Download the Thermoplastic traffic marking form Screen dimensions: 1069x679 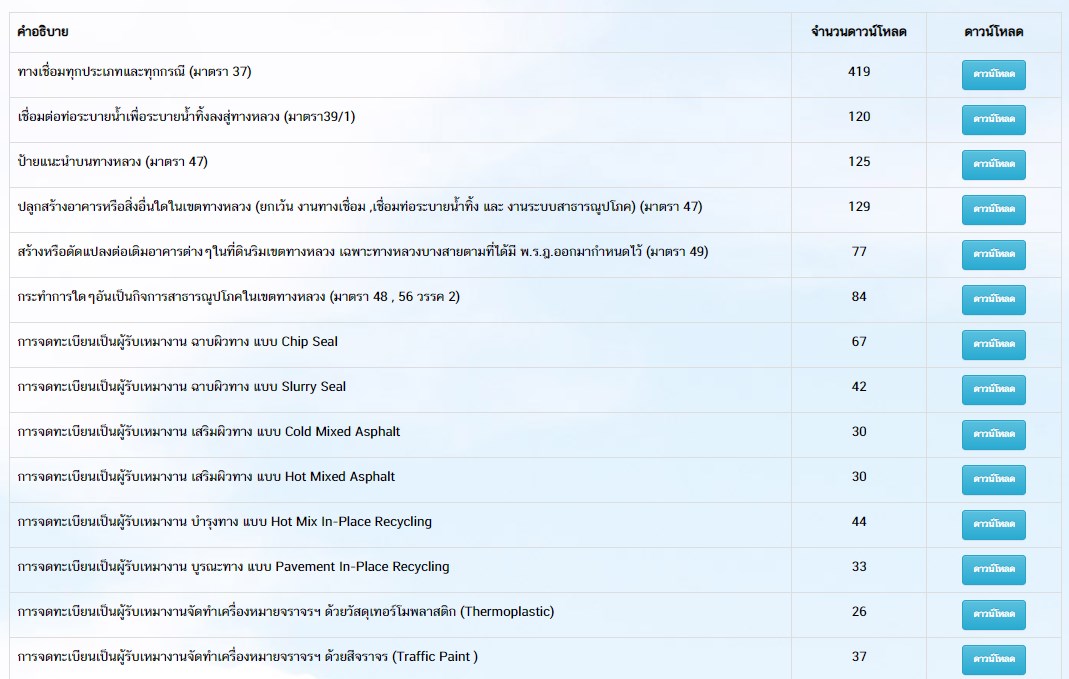(x=993, y=614)
